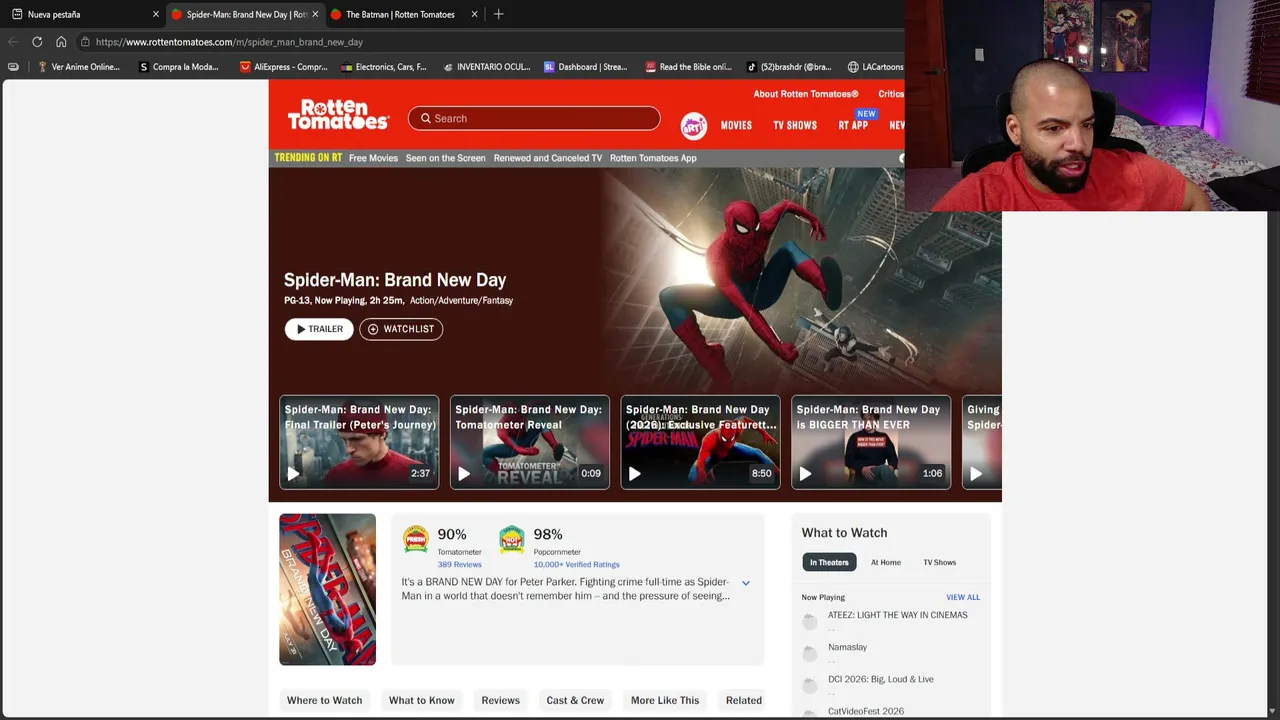Open the Compra la Moda bookmark
Image resolution: width=1280 pixels, height=720 pixels.
coord(179,67)
